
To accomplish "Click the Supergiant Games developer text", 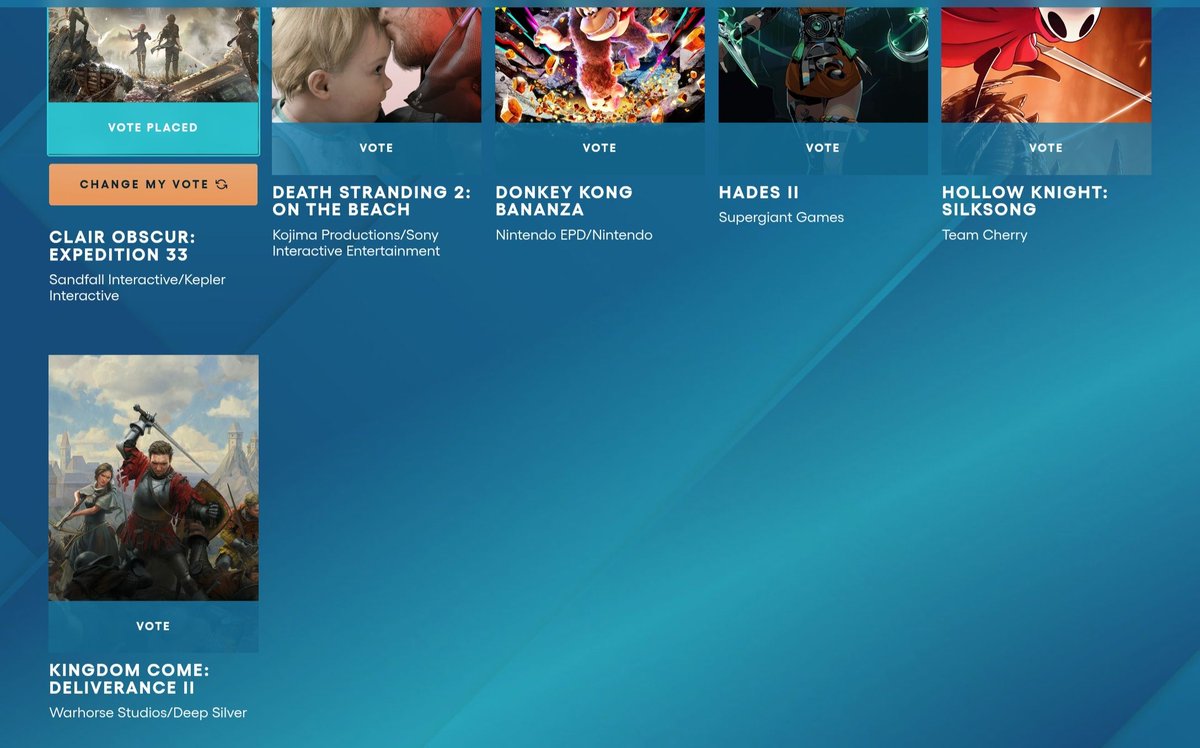I will pyautogui.click(x=781, y=217).
